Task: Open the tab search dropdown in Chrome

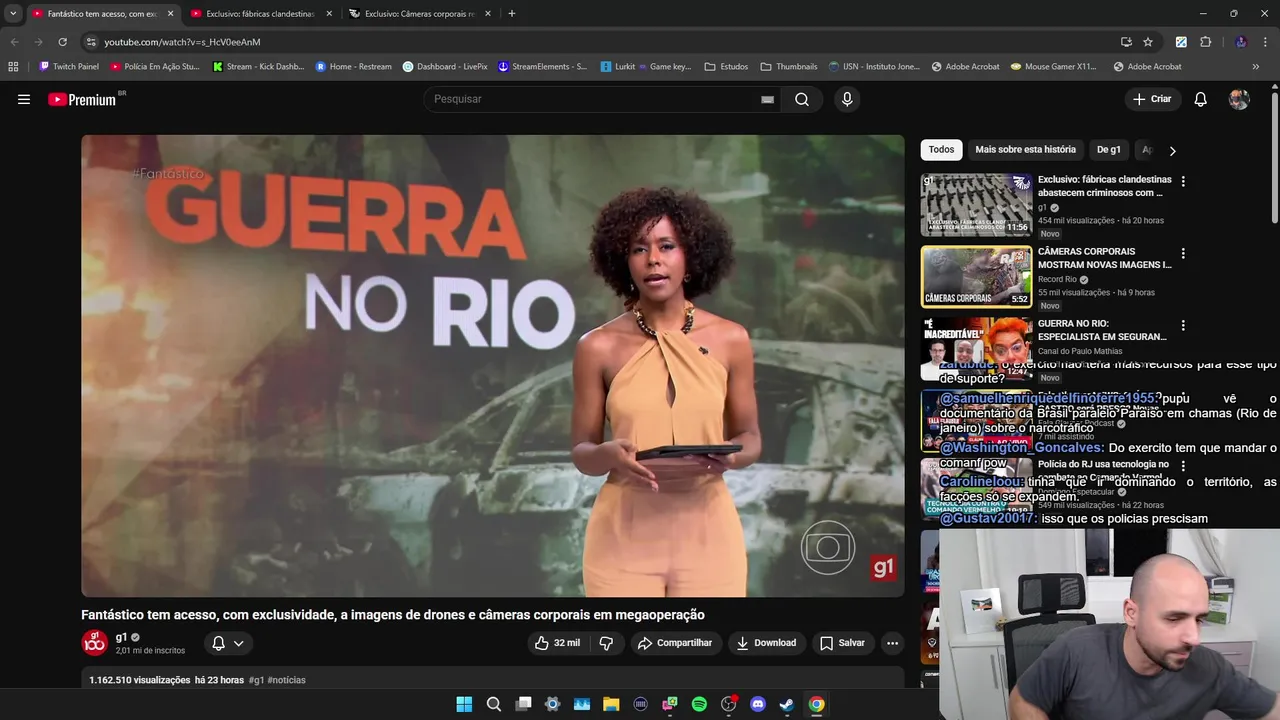Action: pos(13,14)
